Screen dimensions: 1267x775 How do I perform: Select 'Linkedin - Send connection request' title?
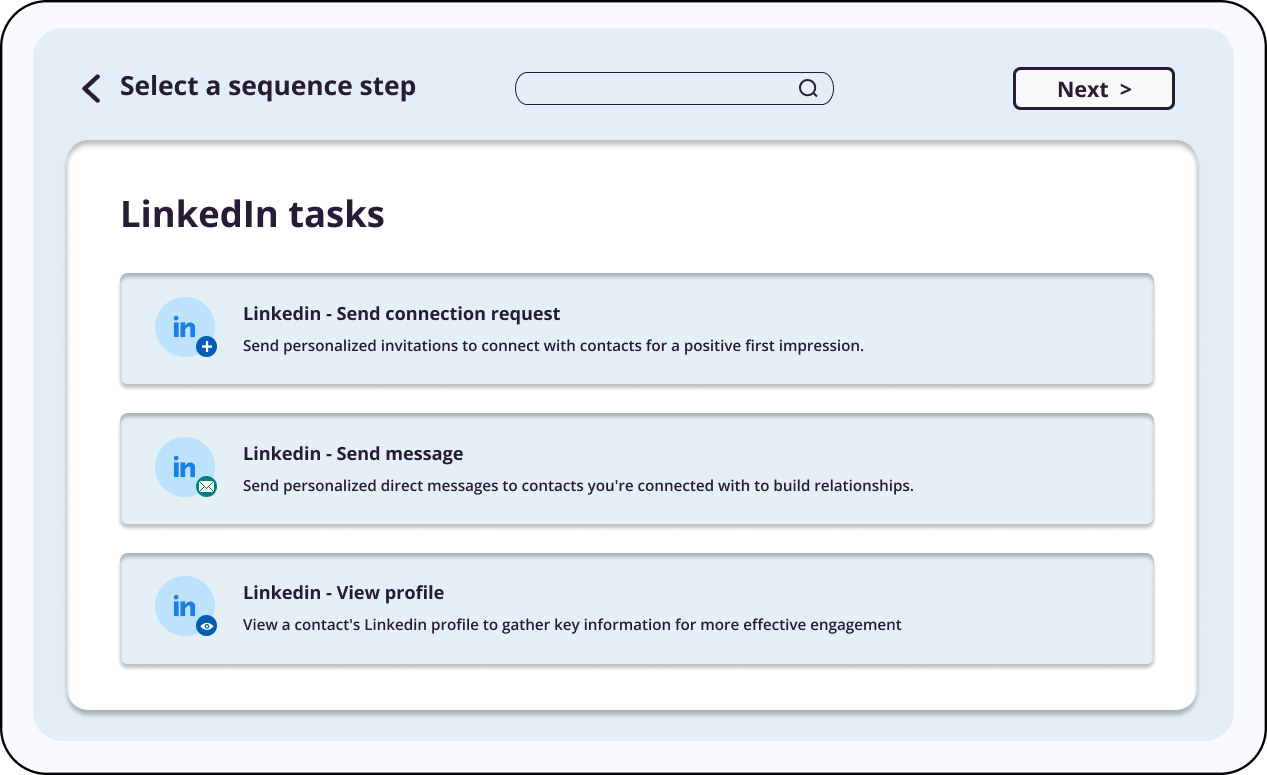click(401, 314)
